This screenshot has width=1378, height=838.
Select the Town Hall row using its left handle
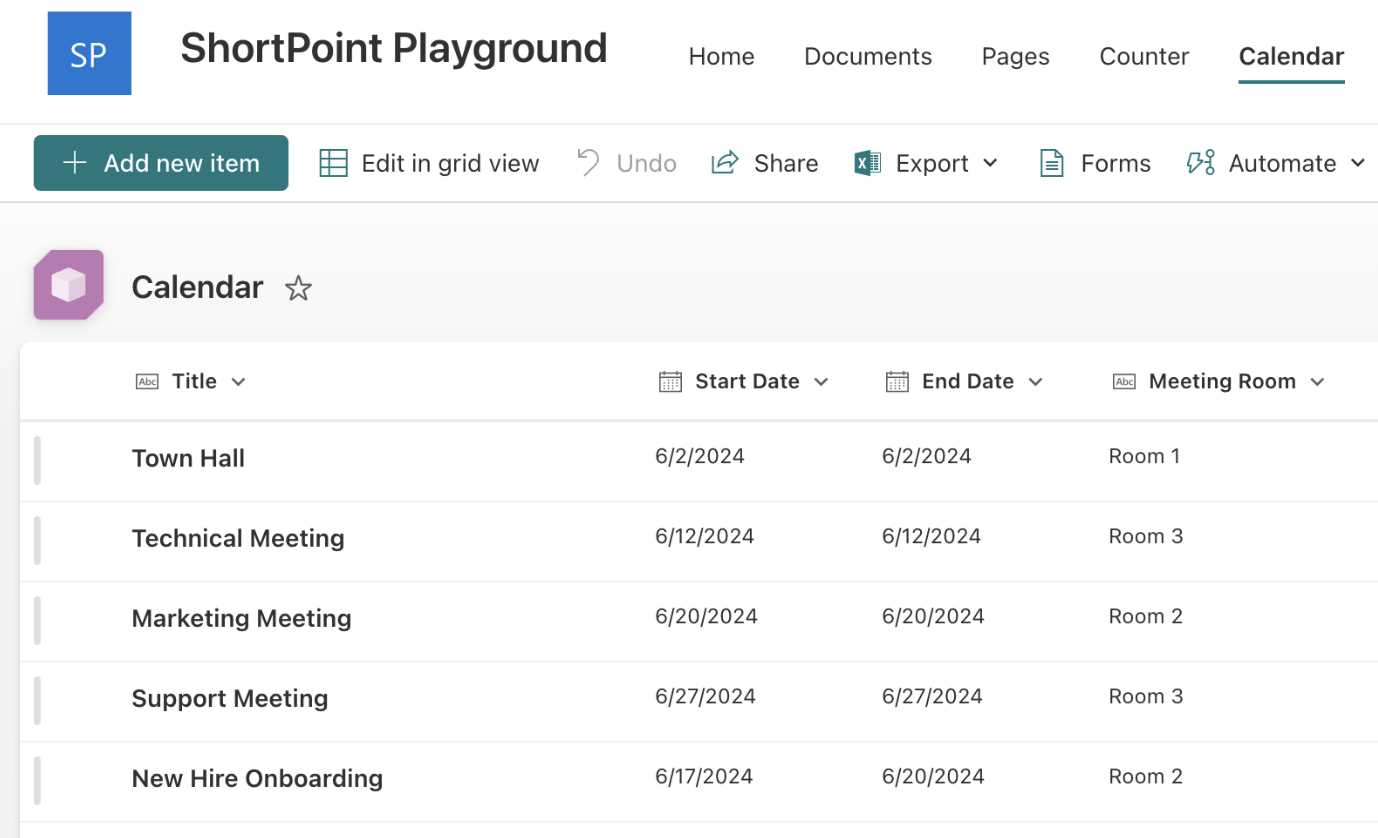click(37, 461)
